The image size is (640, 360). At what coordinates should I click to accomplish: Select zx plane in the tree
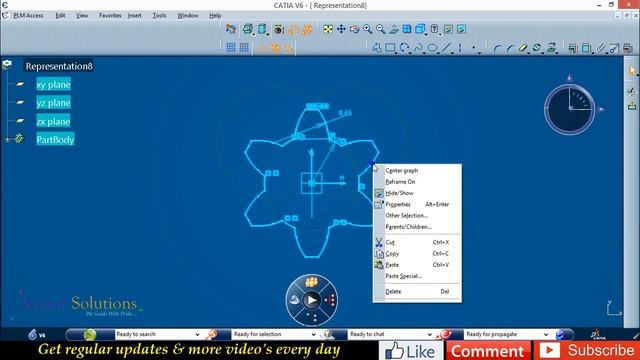(x=53, y=121)
